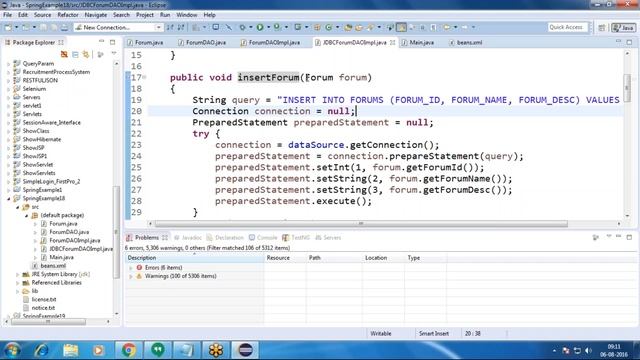Sort Problems by Resource column header

[285, 258]
